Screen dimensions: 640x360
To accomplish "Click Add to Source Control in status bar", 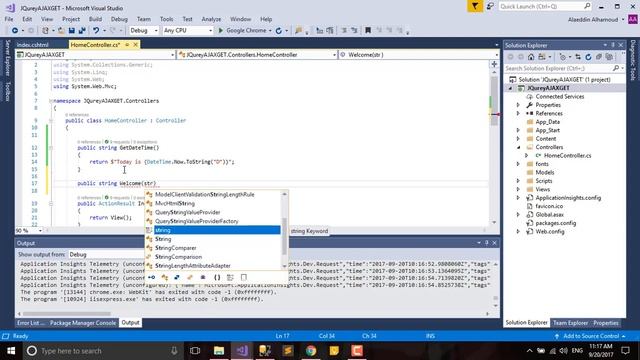I will pos(591,336).
